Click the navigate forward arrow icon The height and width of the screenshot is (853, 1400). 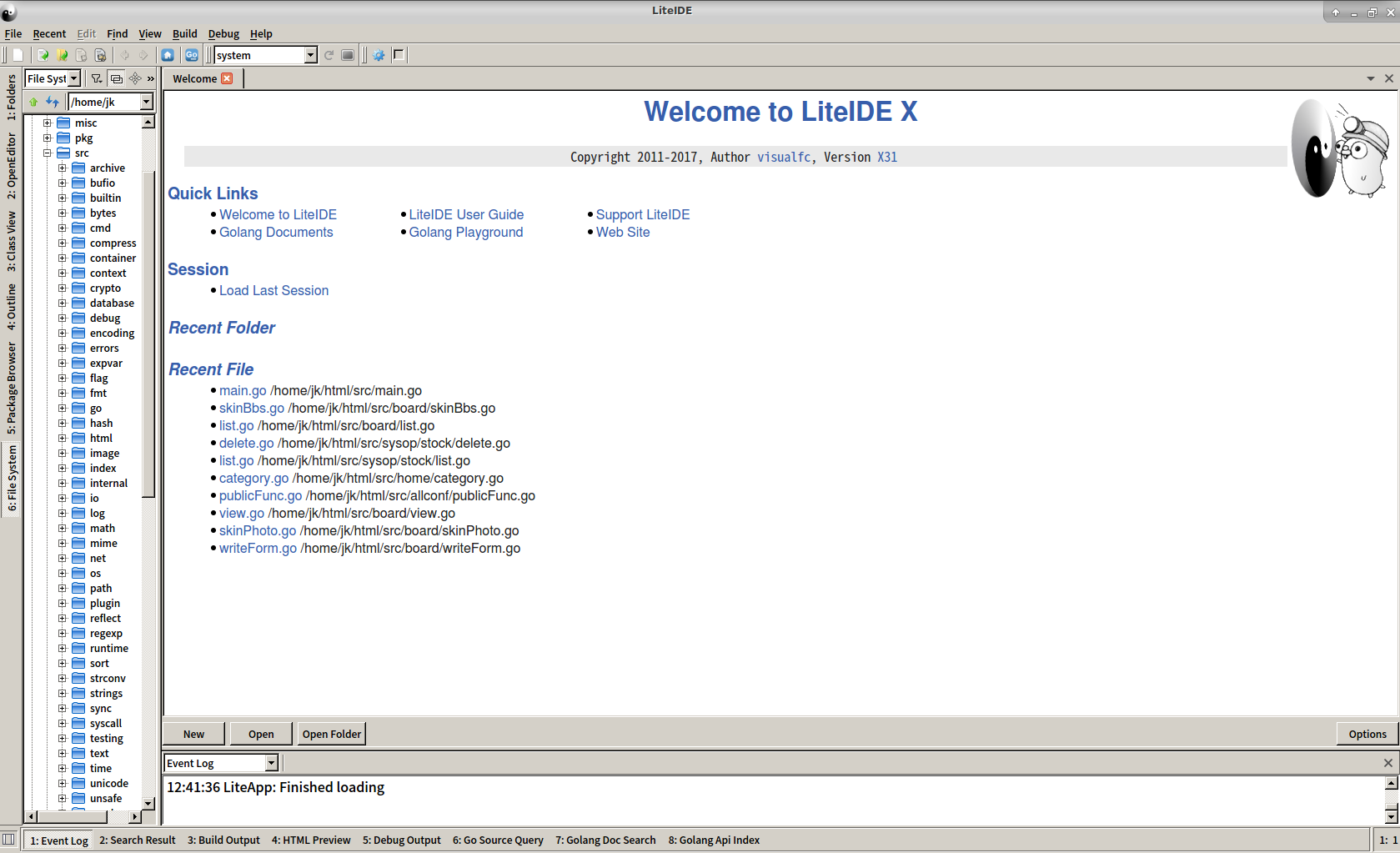[143, 55]
